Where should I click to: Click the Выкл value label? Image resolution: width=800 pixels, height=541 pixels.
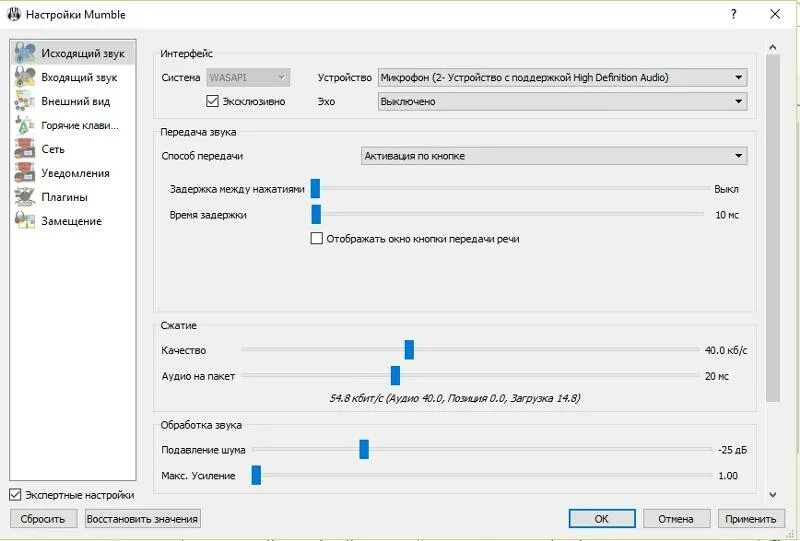[727, 189]
